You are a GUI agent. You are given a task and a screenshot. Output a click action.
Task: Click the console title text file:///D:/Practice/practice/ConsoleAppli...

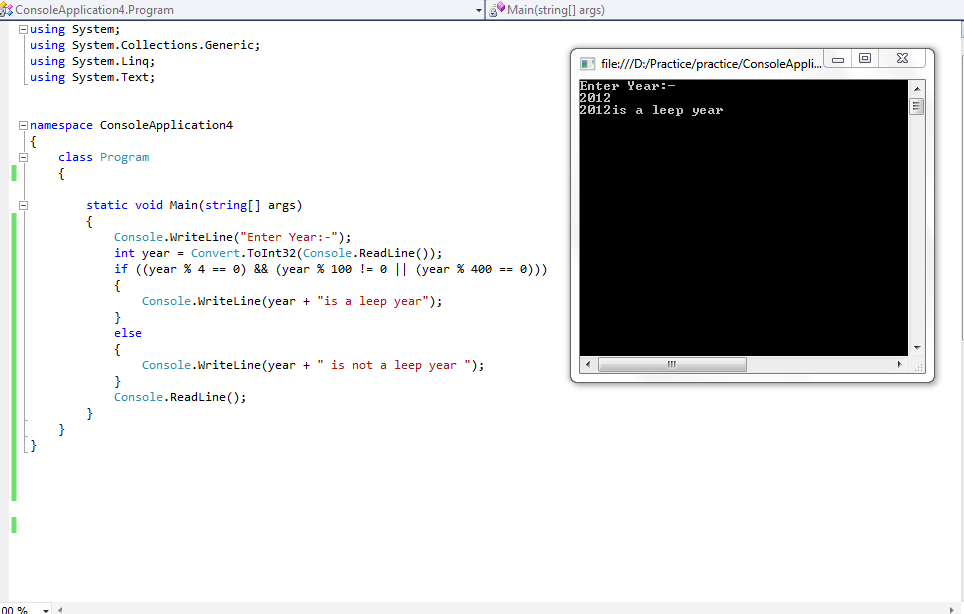pos(711,64)
